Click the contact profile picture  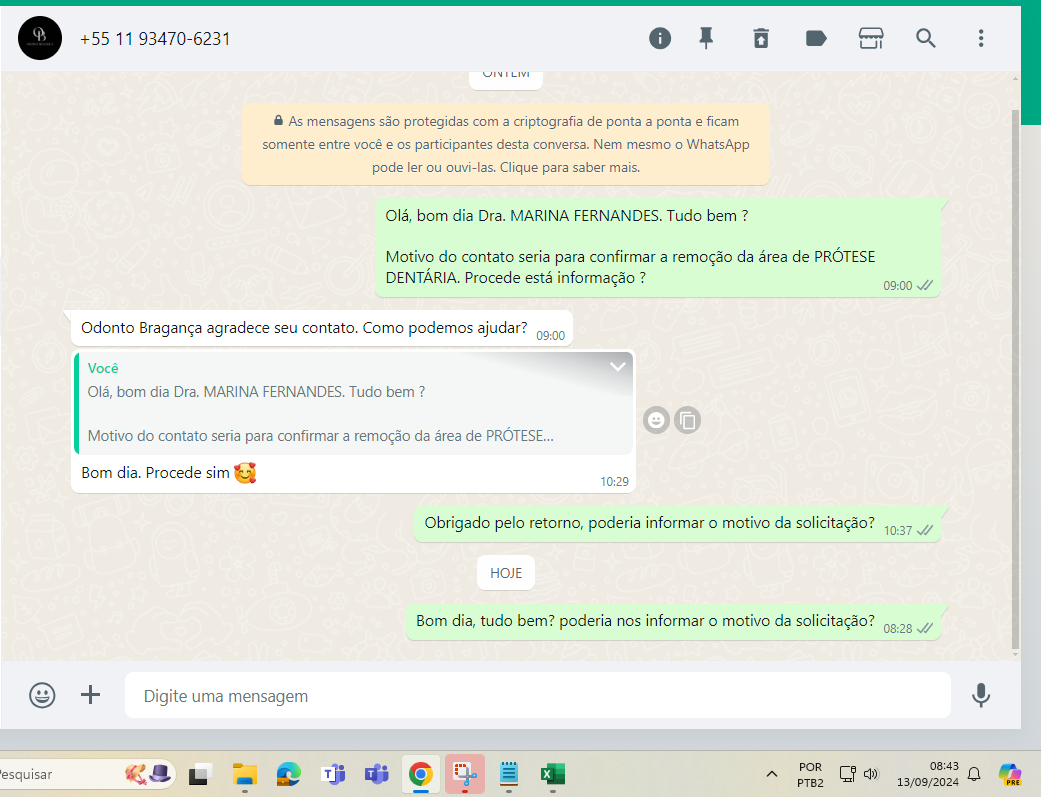coord(40,39)
